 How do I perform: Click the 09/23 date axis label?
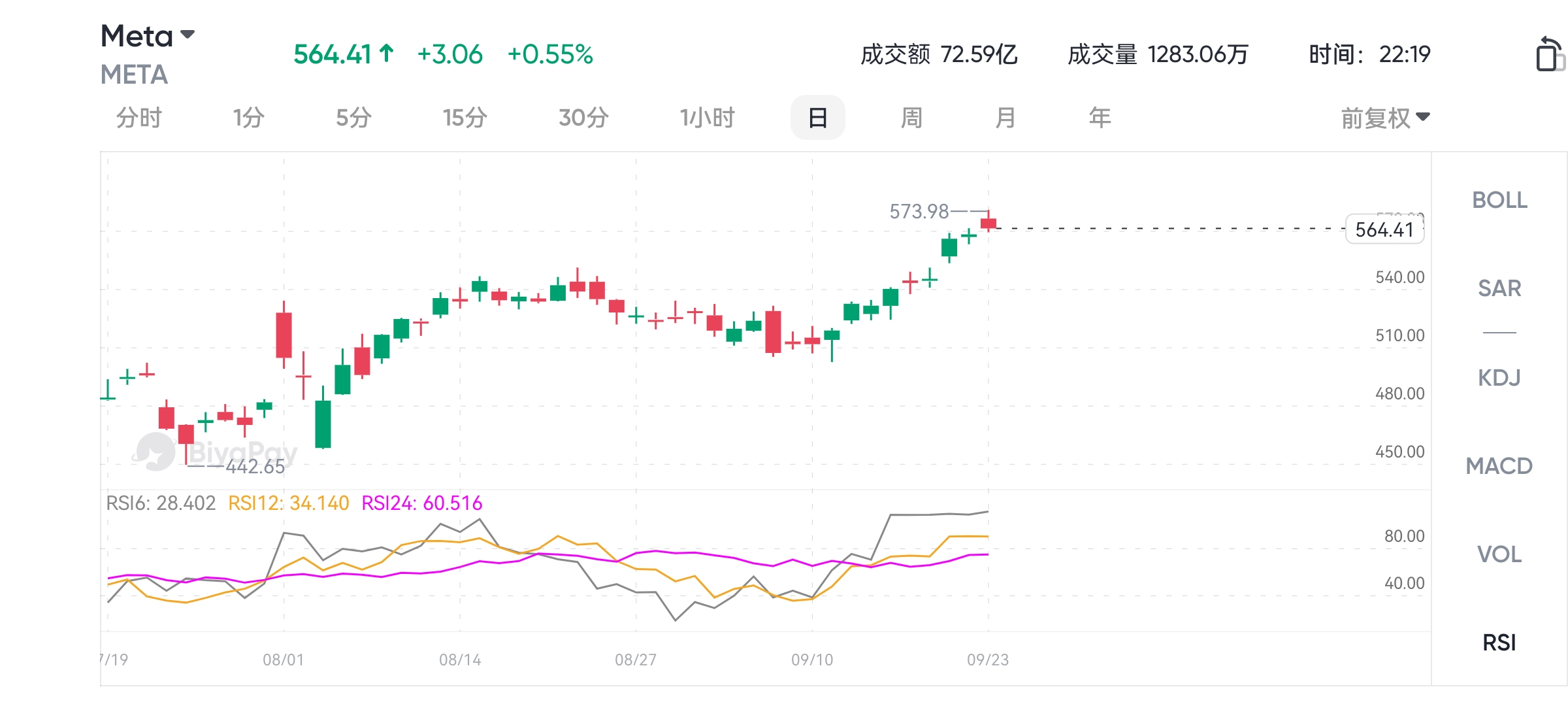click(x=988, y=660)
